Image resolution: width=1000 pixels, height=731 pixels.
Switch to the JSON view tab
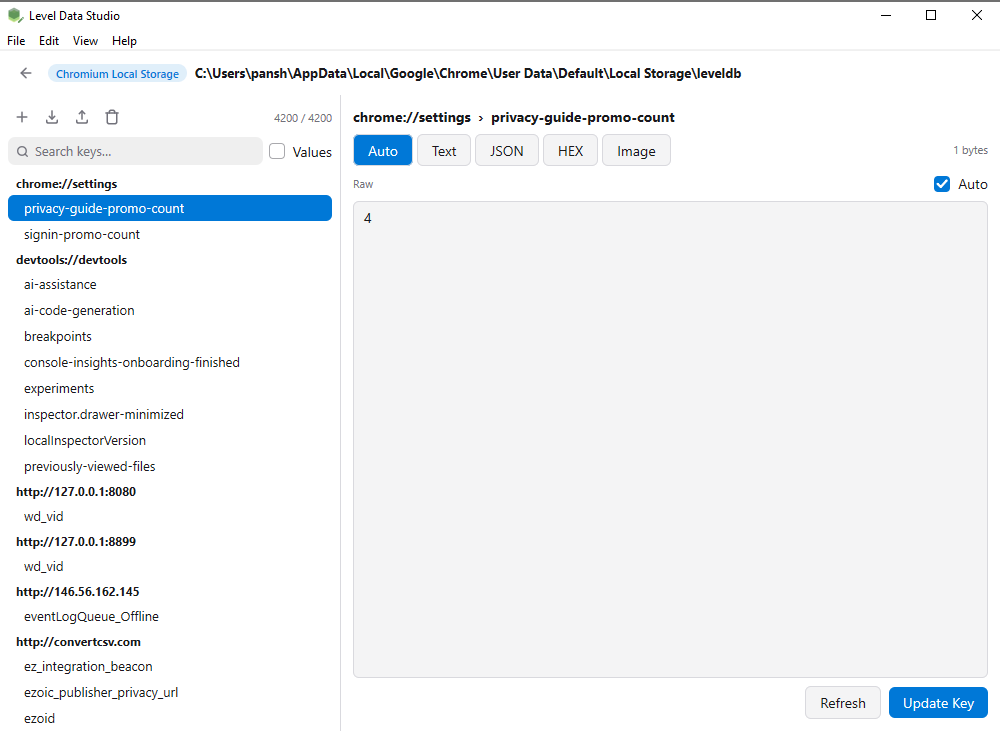click(x=506, y=151)
